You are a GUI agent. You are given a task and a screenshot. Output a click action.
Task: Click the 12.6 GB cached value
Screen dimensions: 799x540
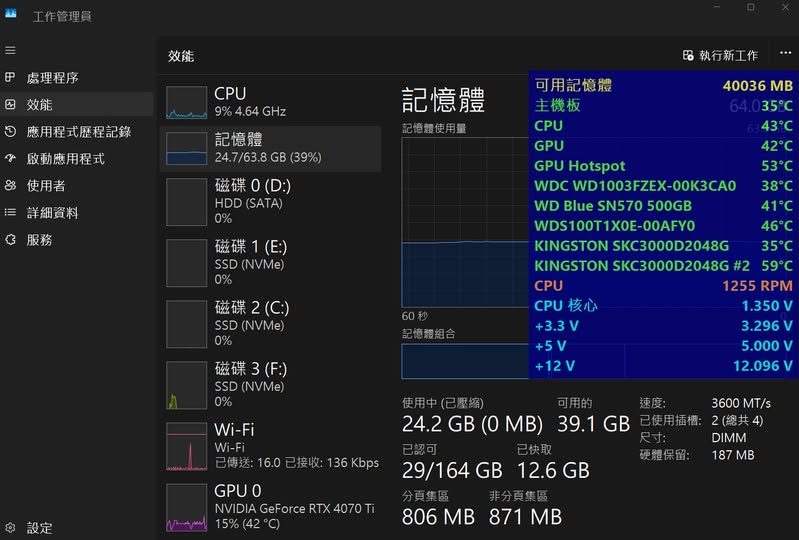point(553,470)
